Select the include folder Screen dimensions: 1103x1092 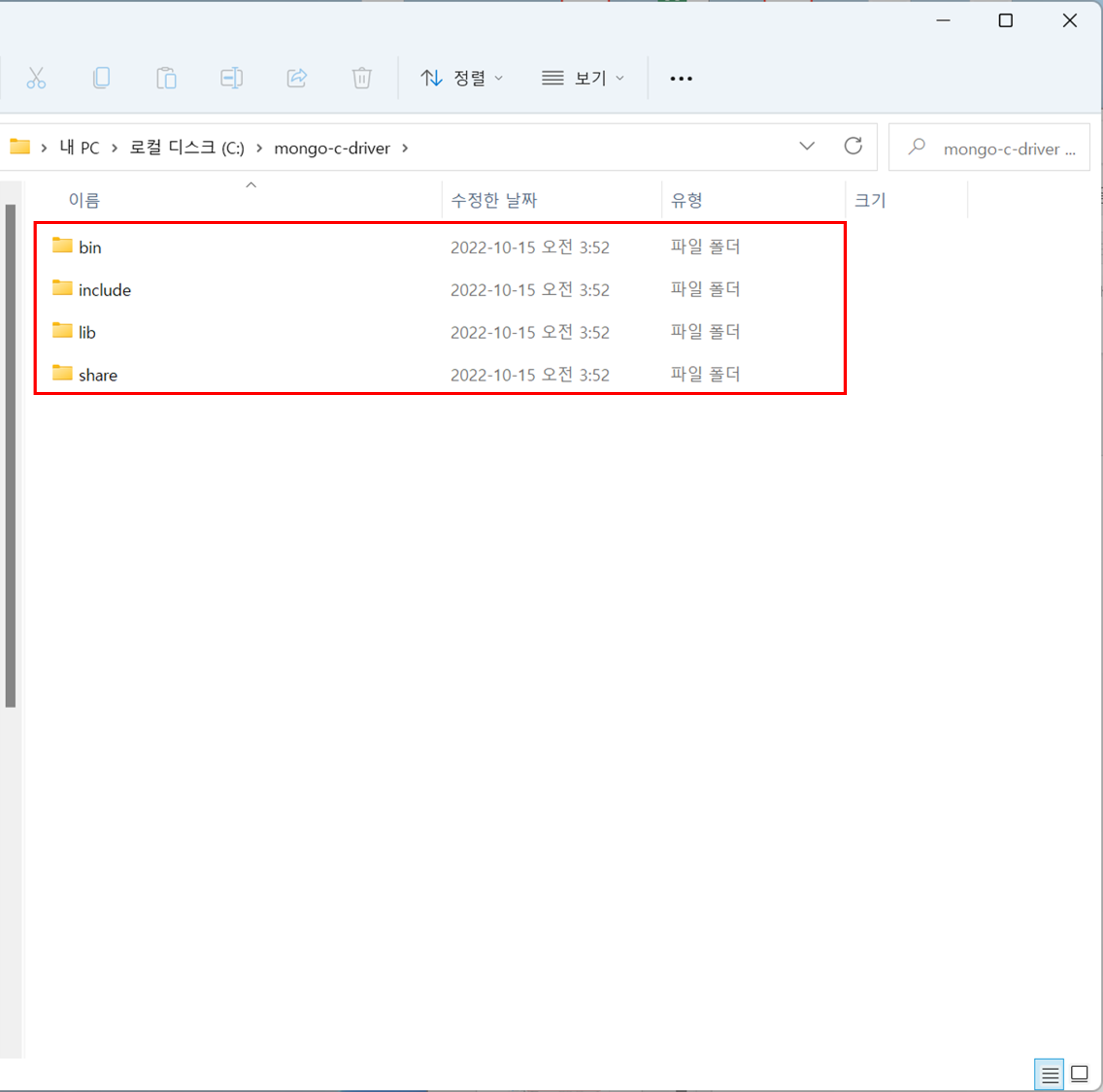pos(105,290)
